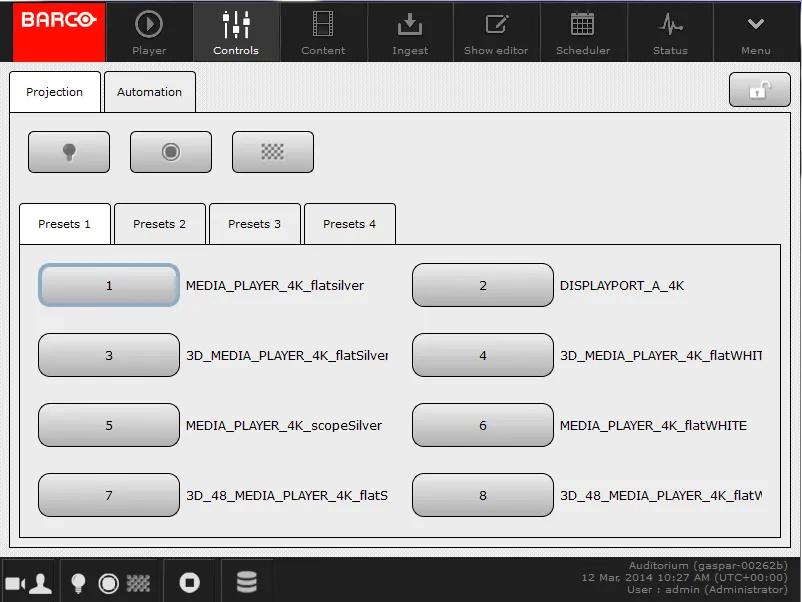The height and width of the screenshot is (602, 802).
Task: Open the Scheduler calendar
Action: pos(582,32)
